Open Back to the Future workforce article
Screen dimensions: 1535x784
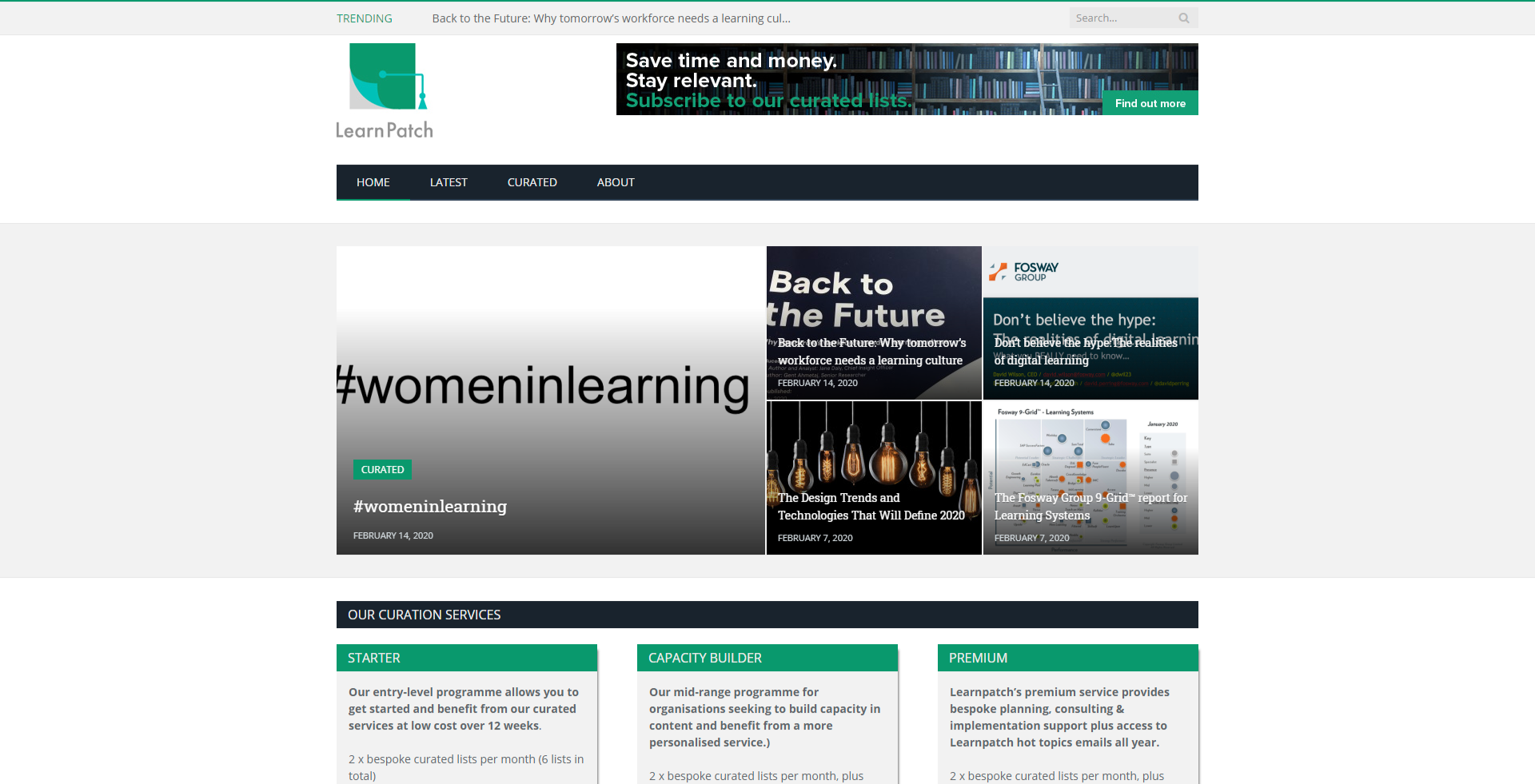pos(871,352)
